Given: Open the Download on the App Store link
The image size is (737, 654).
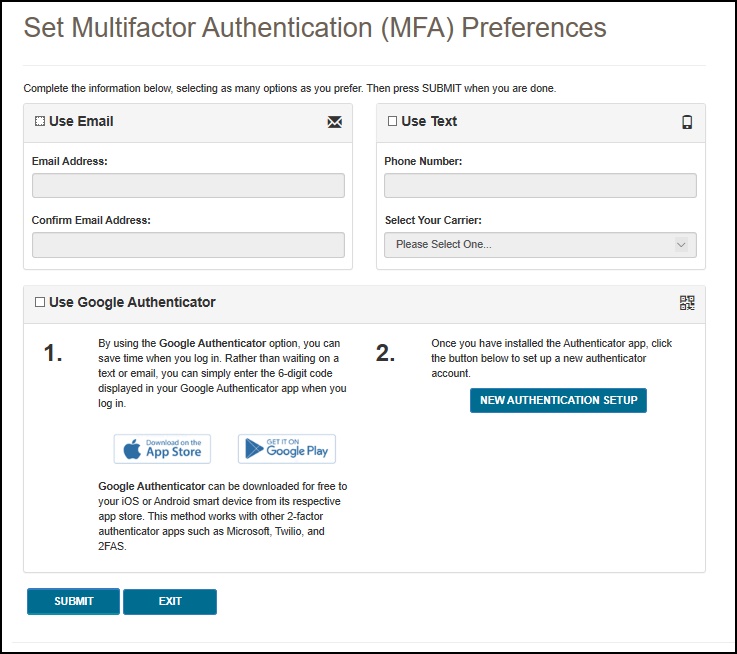Looking at the screenshot, I should (x=163, y=450).
